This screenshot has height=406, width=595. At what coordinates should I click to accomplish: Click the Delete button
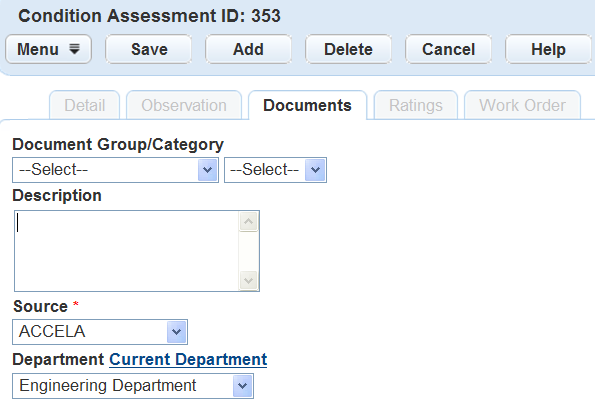pos(348,49)
